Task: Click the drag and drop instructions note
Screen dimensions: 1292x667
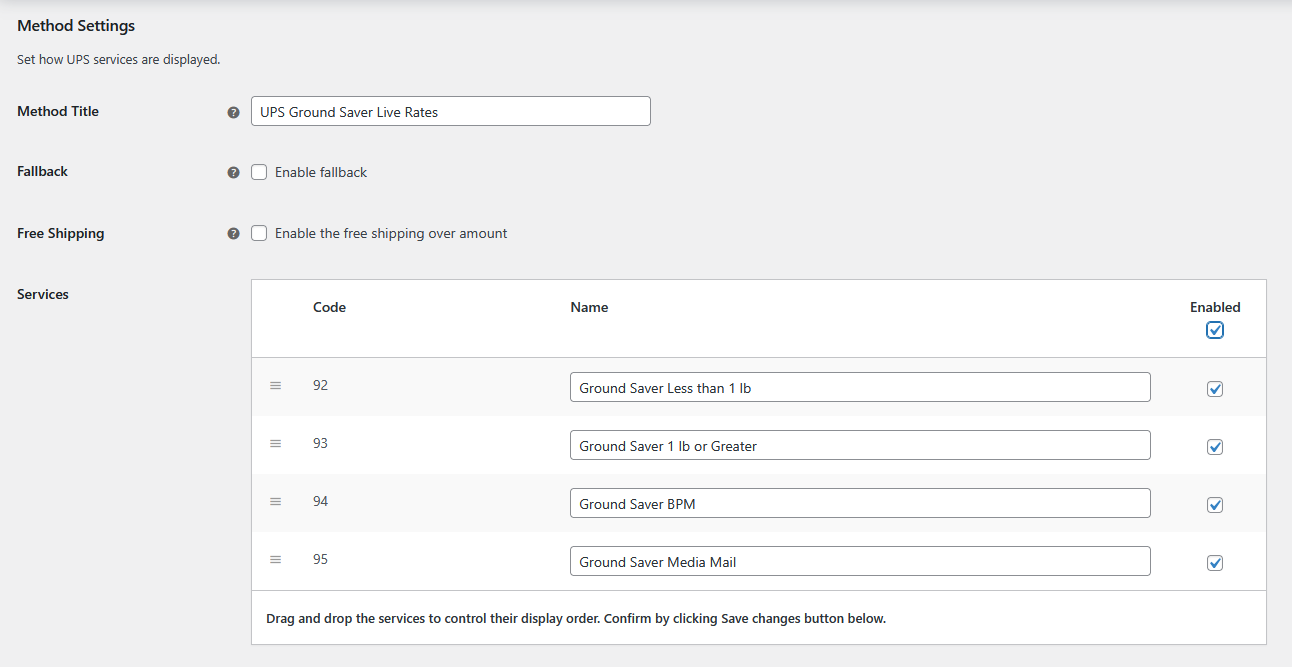Action: pyautogui.click(x=576, y=618)
